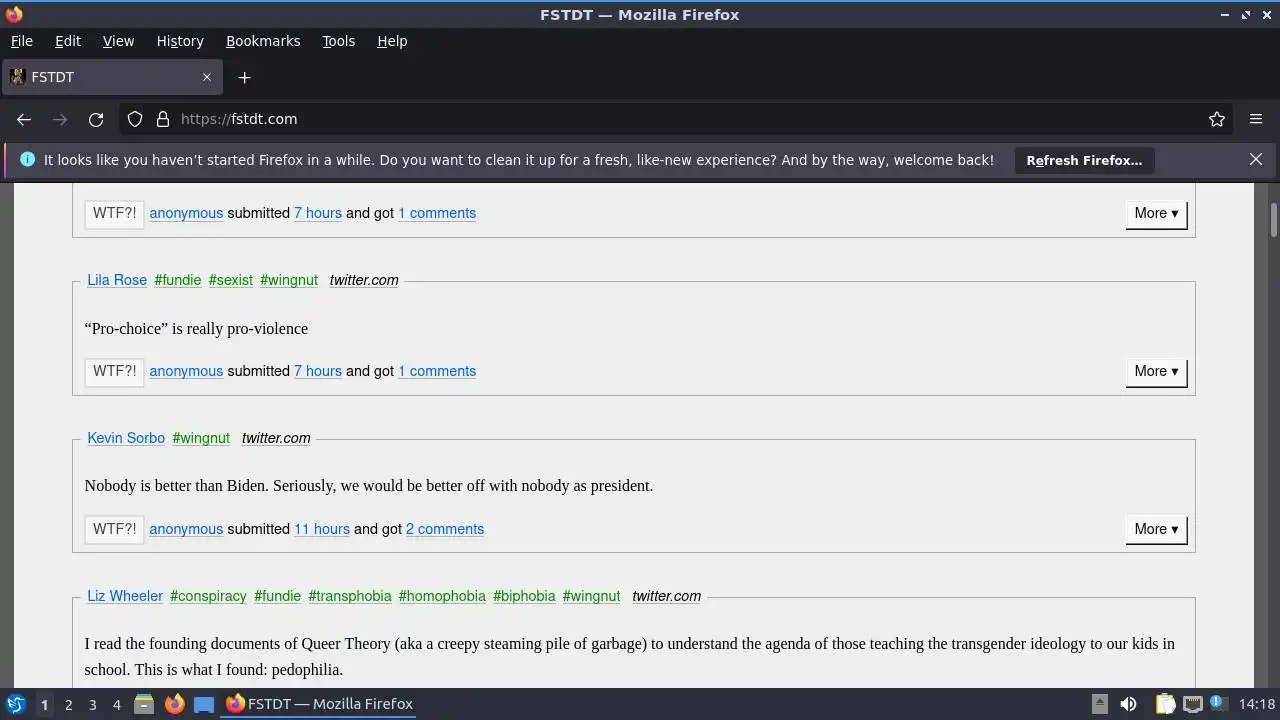Open twitter.com source on Kevin Sorbo post
The image size is (1280, 720).
coord(276,438)
